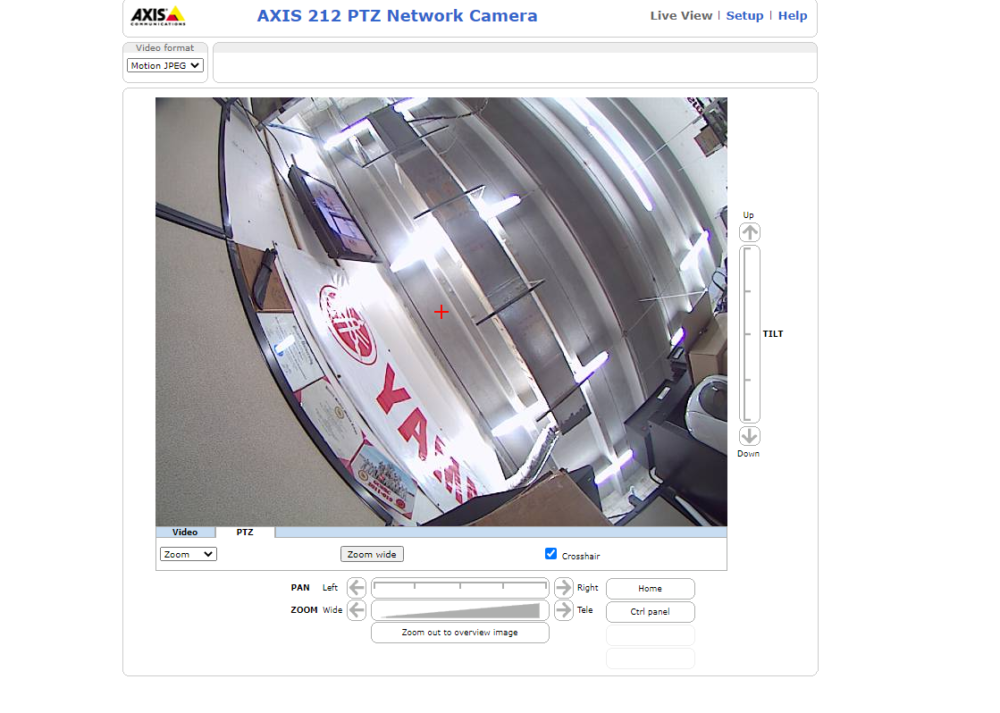1000x713 pixels.
Task: Click the AXIS 212 PTZ Network Camera title
Action: tap(397, 16)
